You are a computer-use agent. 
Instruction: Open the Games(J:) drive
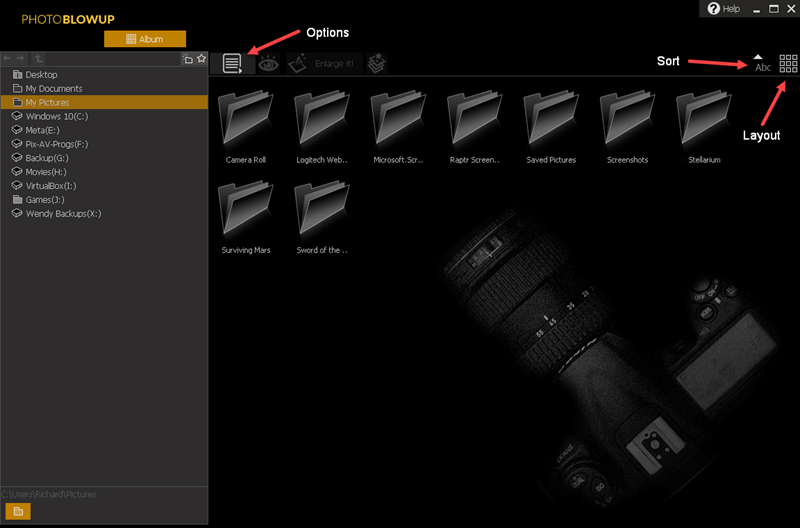104,199
